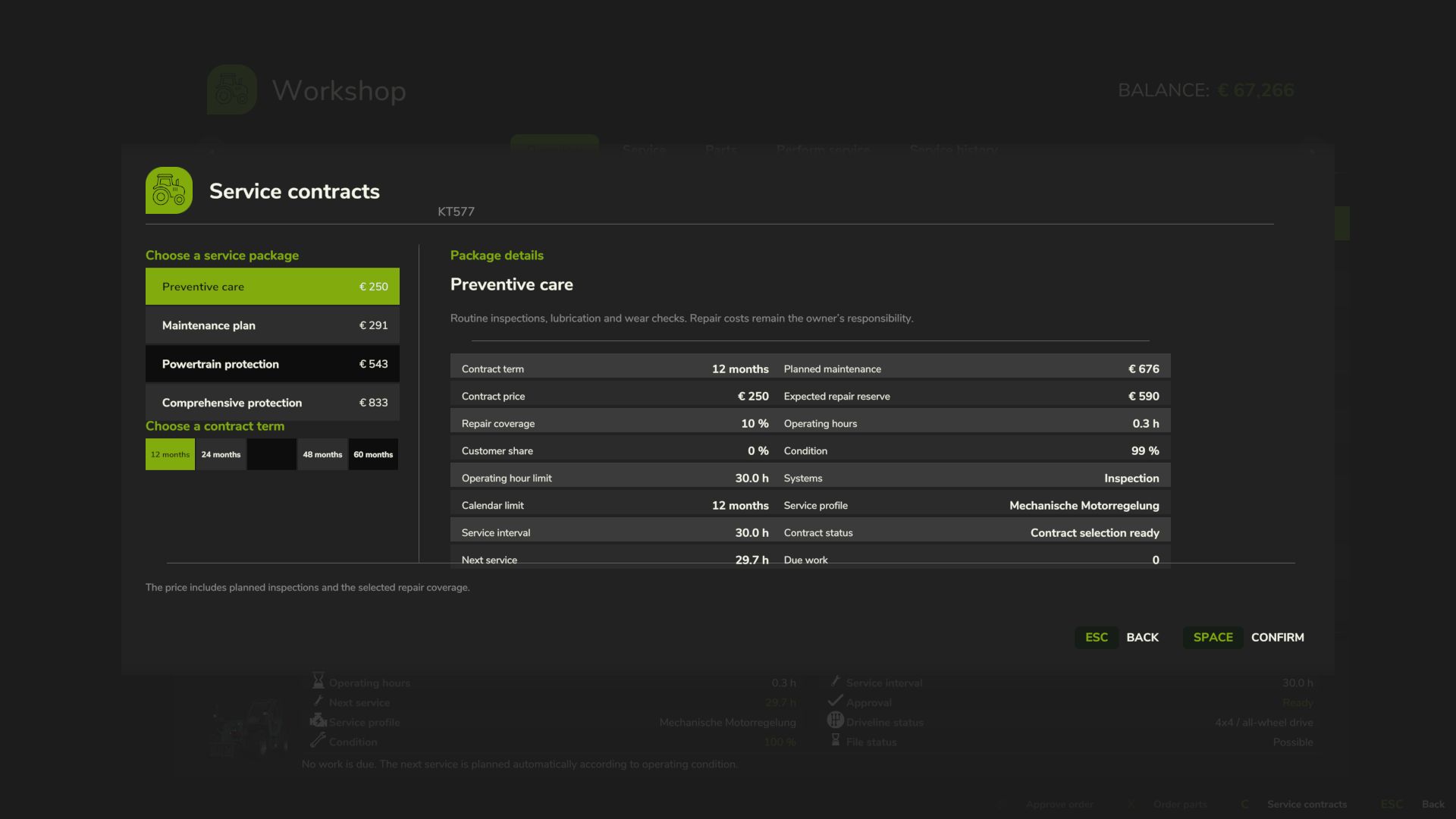Click the Customer share 0 % value
This screenshot has height=819, width=1456.
(758, 450)
